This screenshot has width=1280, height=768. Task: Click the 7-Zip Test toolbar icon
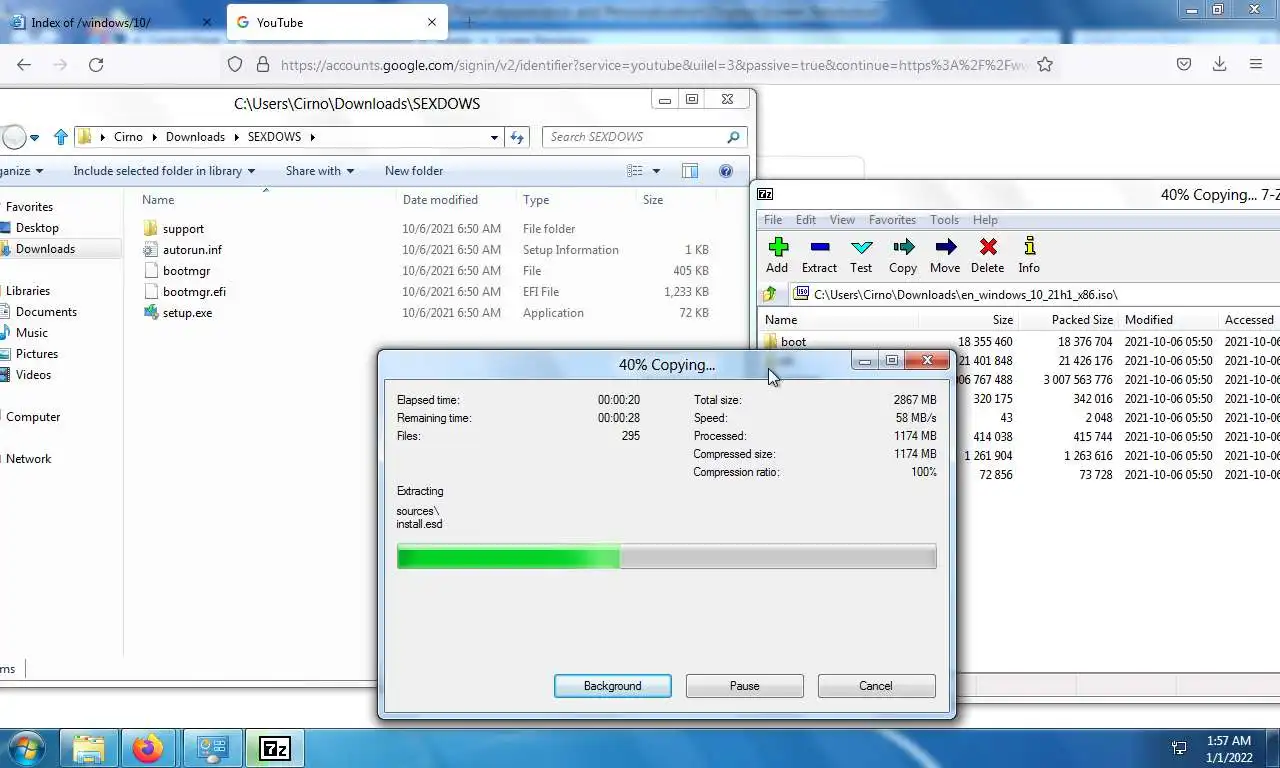861,247
